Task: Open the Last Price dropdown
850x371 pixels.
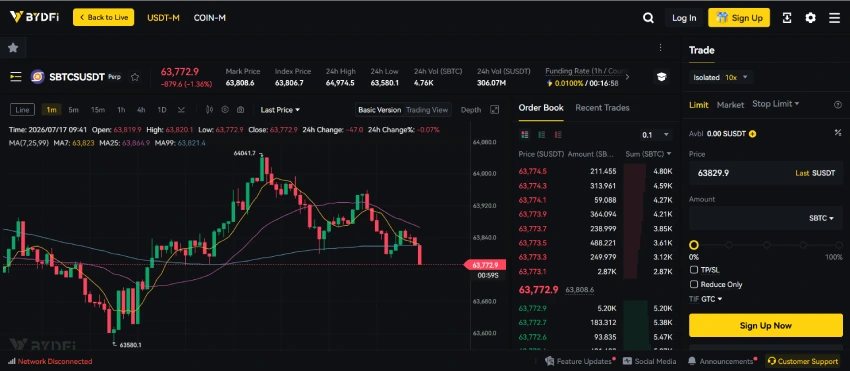Action: tap(280, 110)
